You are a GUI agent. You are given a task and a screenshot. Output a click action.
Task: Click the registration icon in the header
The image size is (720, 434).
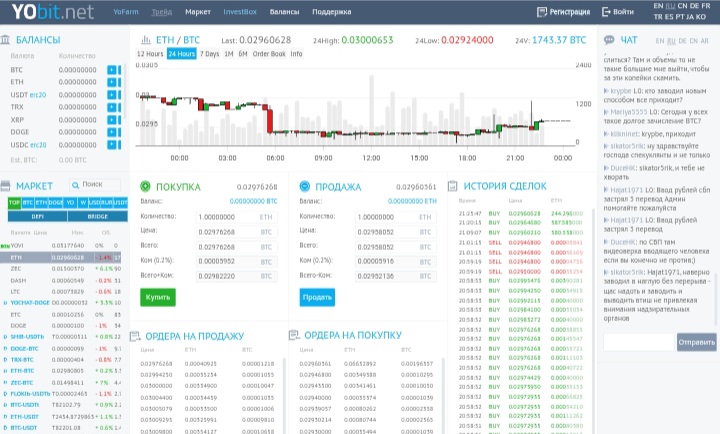coord(542,12)
